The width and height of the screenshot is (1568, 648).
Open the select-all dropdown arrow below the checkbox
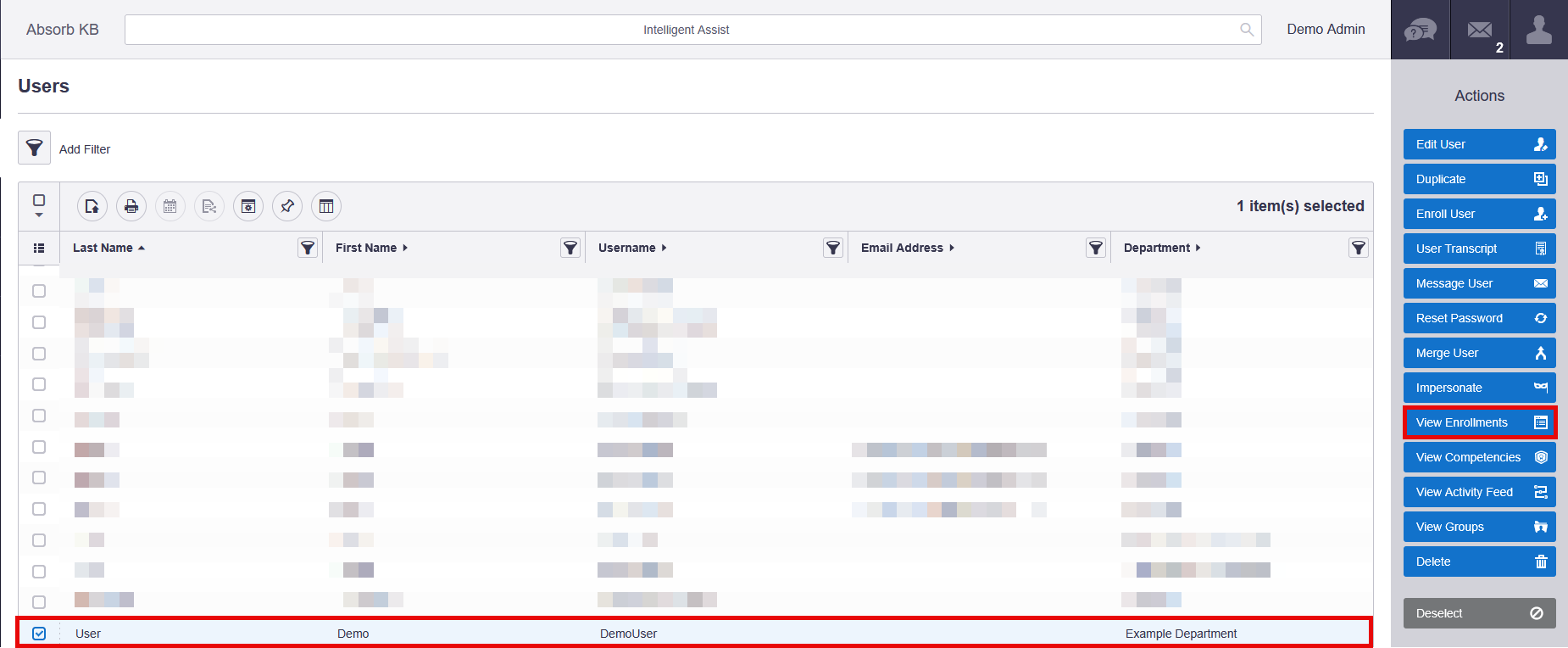pos(39,215)
